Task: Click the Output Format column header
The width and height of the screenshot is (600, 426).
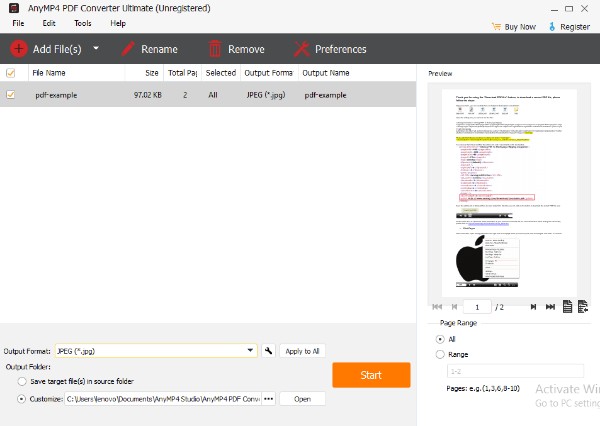Action: coord(269,73)
